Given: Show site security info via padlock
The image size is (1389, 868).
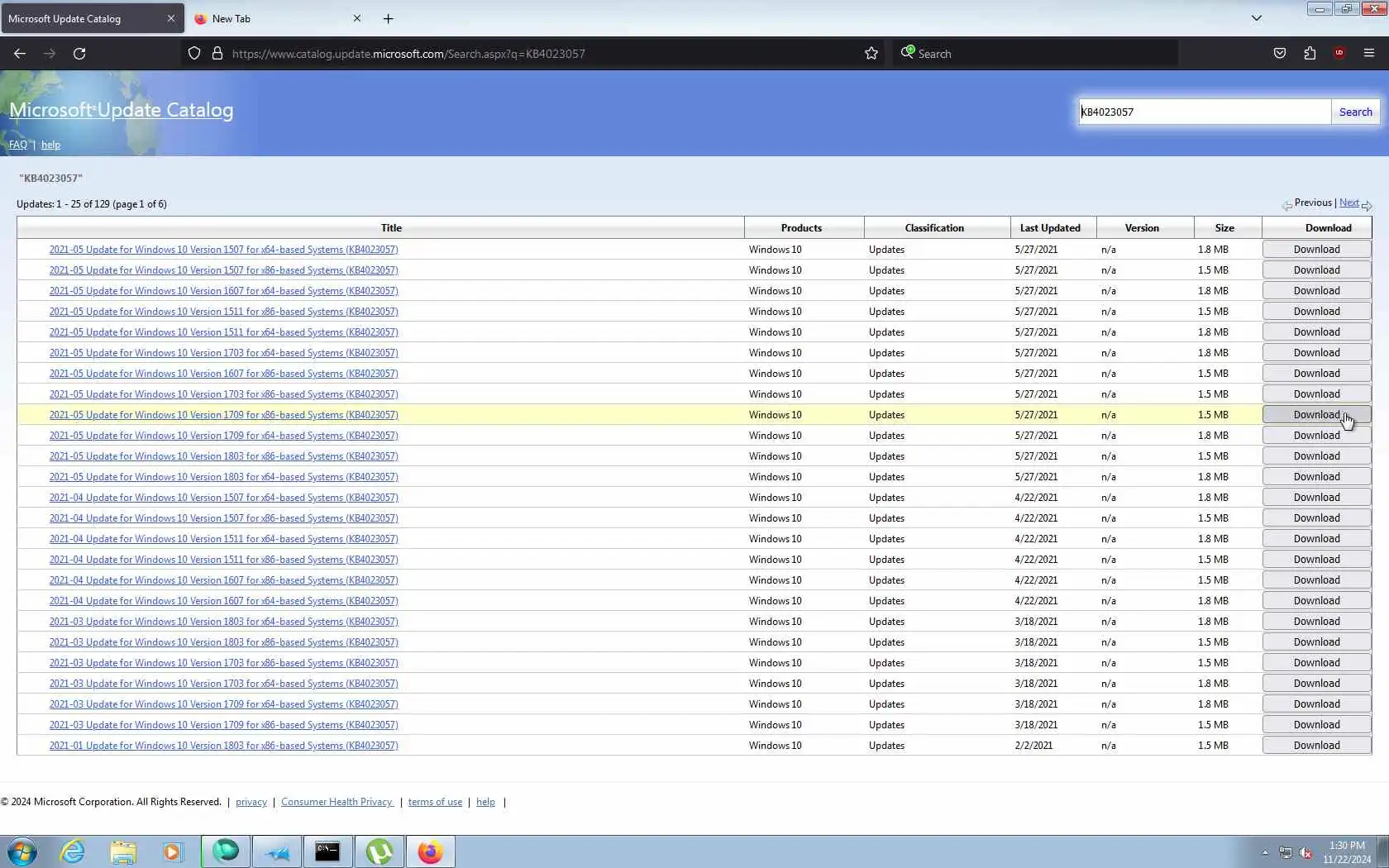Looking at the screenshot, I should (x=217, y=54).
